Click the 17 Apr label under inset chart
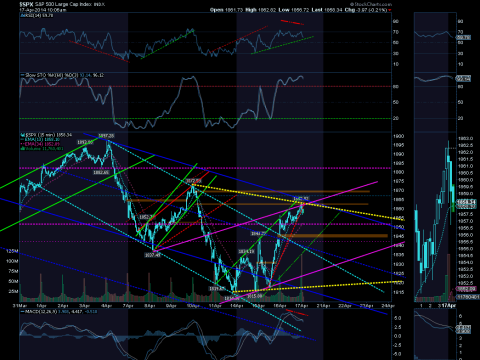The image size is (480, 360). [x=449, y=305]
